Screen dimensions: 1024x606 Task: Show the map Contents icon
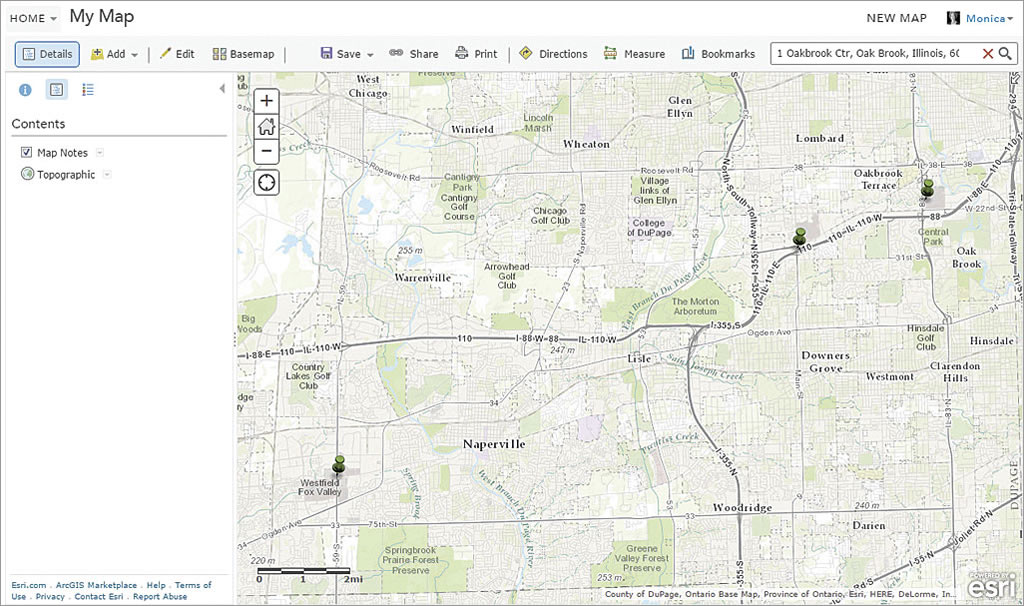point(57,89)
